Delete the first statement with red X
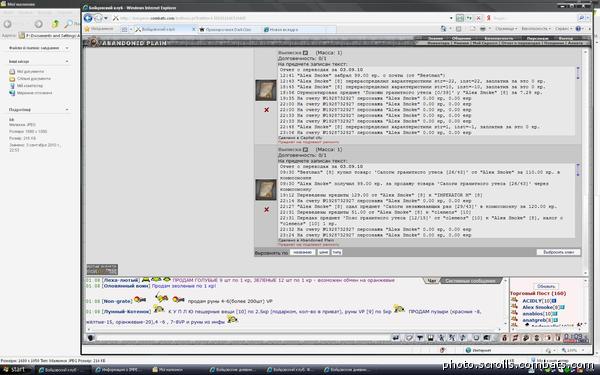The height and width of the screenshot is (375, 600). 266,110
